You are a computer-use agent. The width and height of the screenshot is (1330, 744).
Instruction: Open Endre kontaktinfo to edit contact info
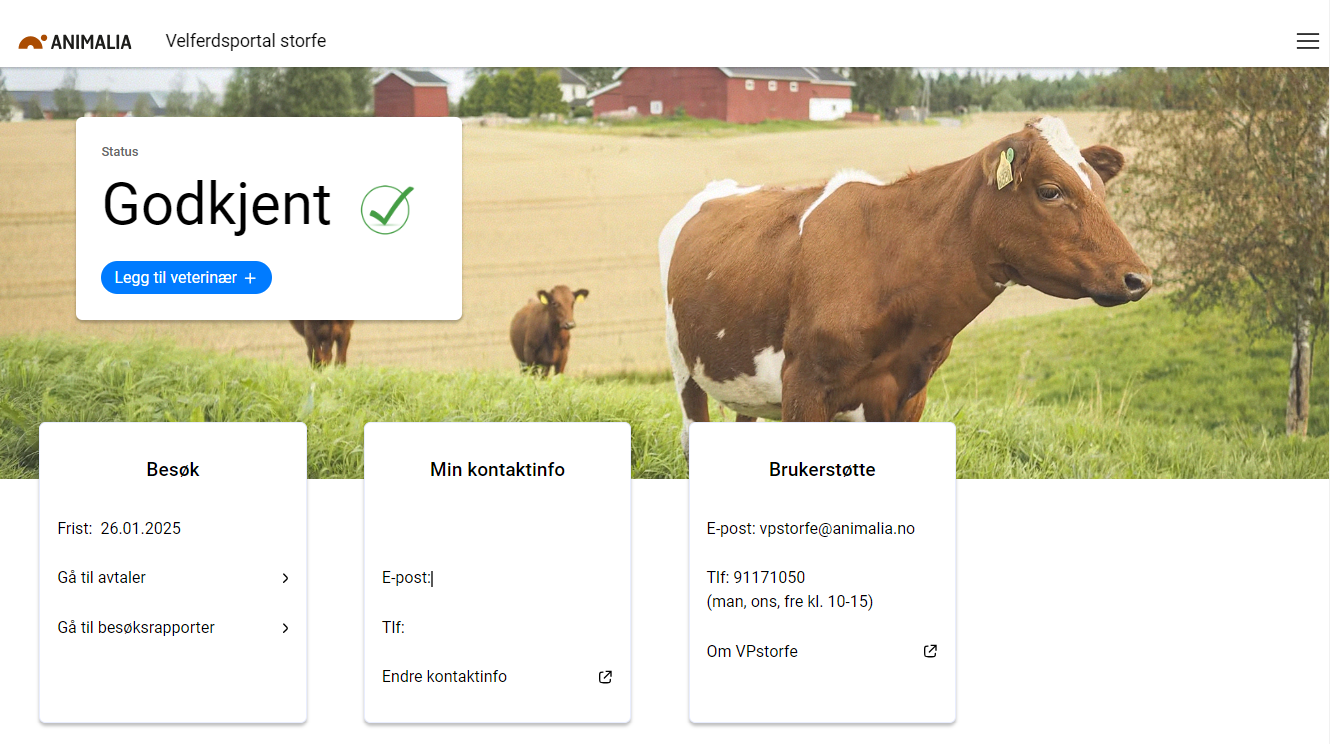point(497,677)
